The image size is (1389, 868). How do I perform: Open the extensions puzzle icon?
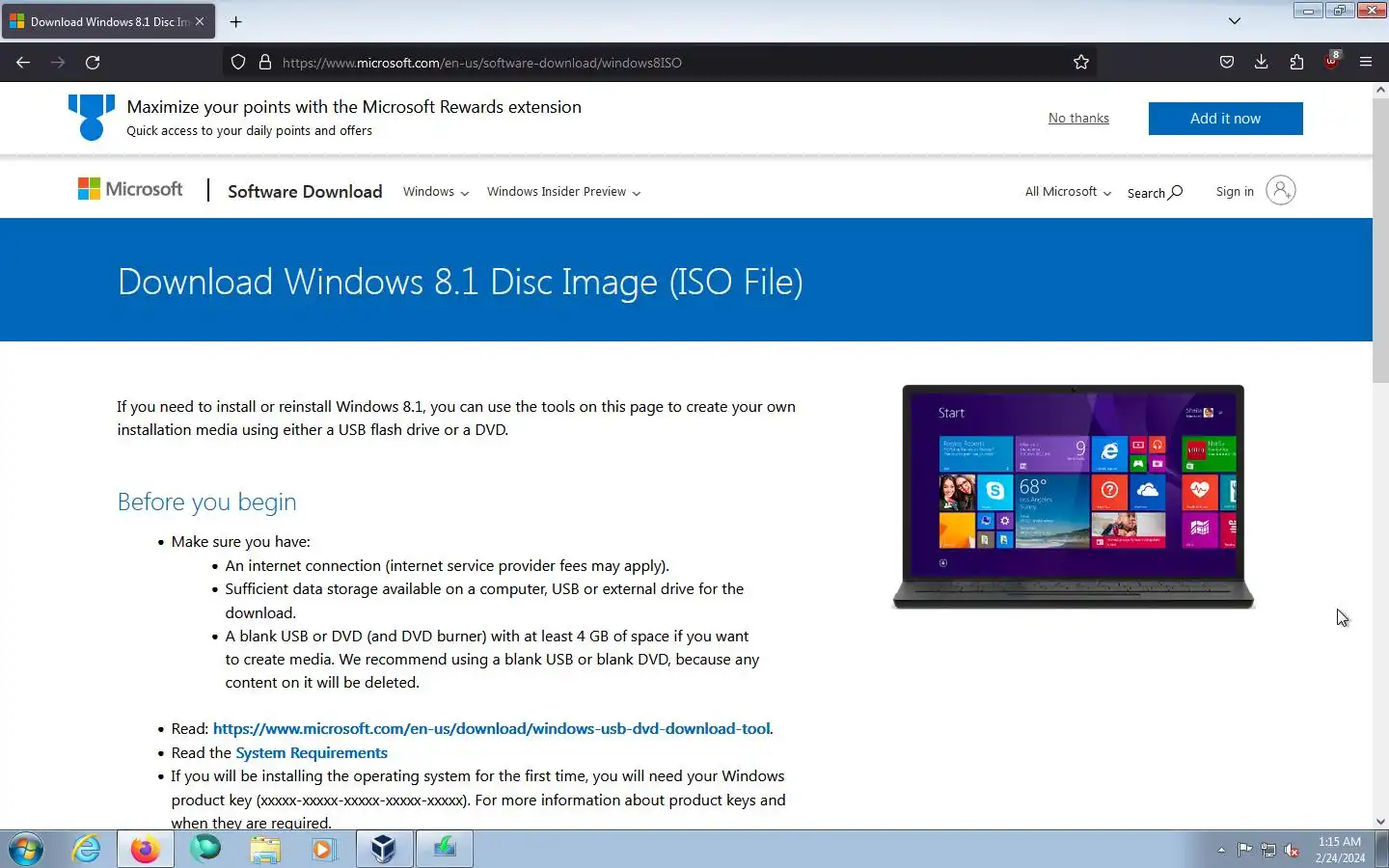1296,63
